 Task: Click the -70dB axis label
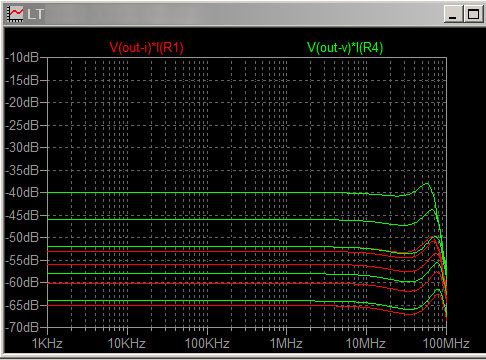(22, 328)
